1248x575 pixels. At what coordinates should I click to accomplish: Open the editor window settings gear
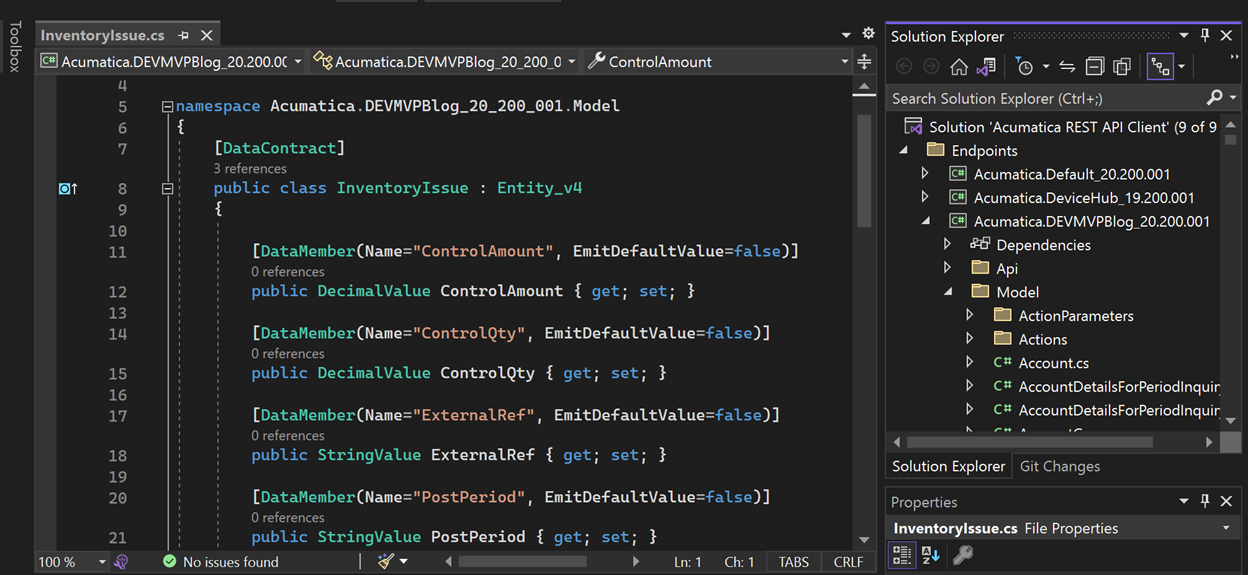[868, 34]
